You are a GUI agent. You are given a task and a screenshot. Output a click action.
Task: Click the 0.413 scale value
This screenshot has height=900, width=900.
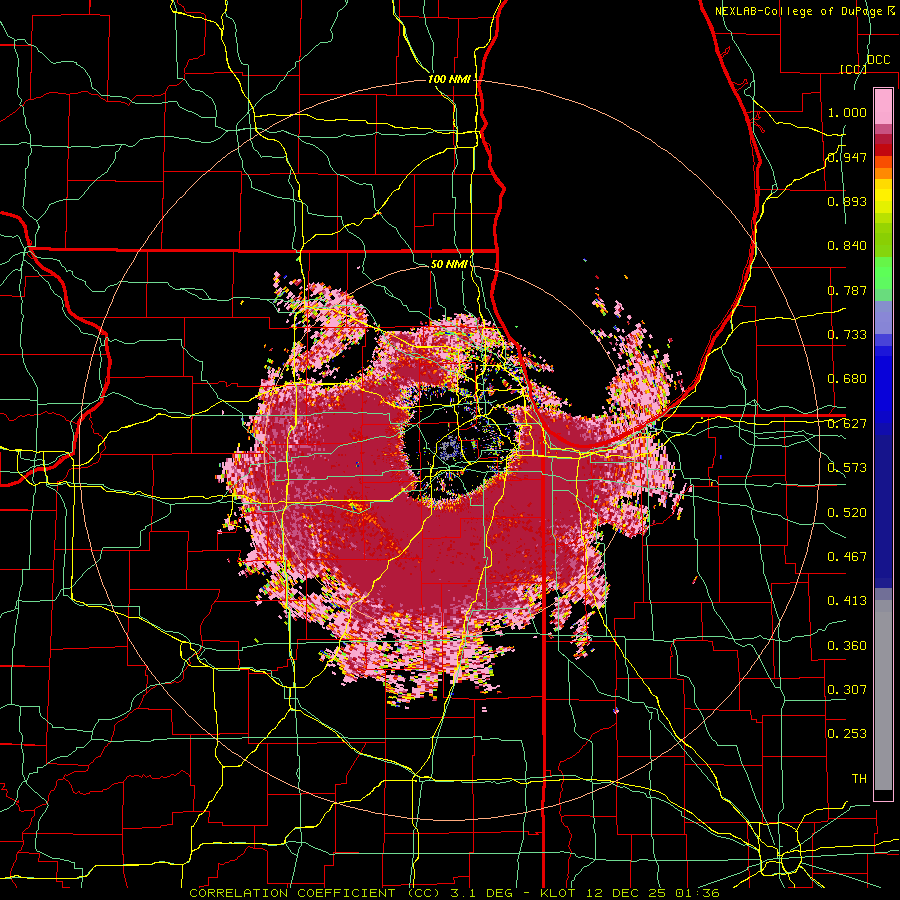(x=847, y=601)
